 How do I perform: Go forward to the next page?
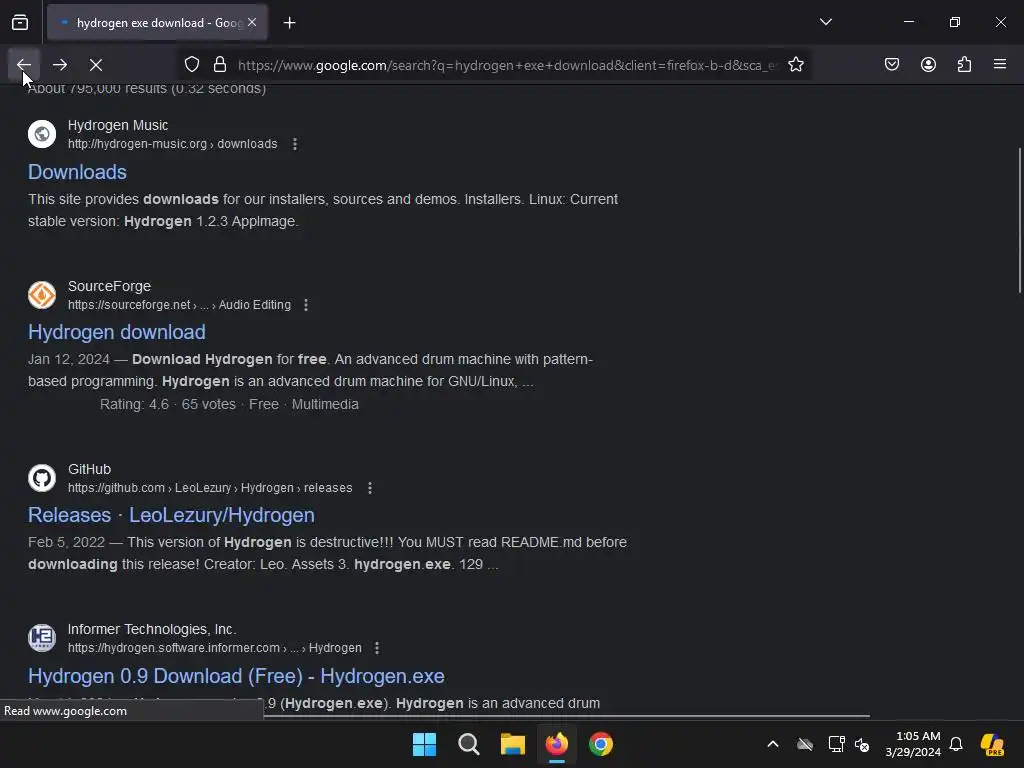click(60, 65)
